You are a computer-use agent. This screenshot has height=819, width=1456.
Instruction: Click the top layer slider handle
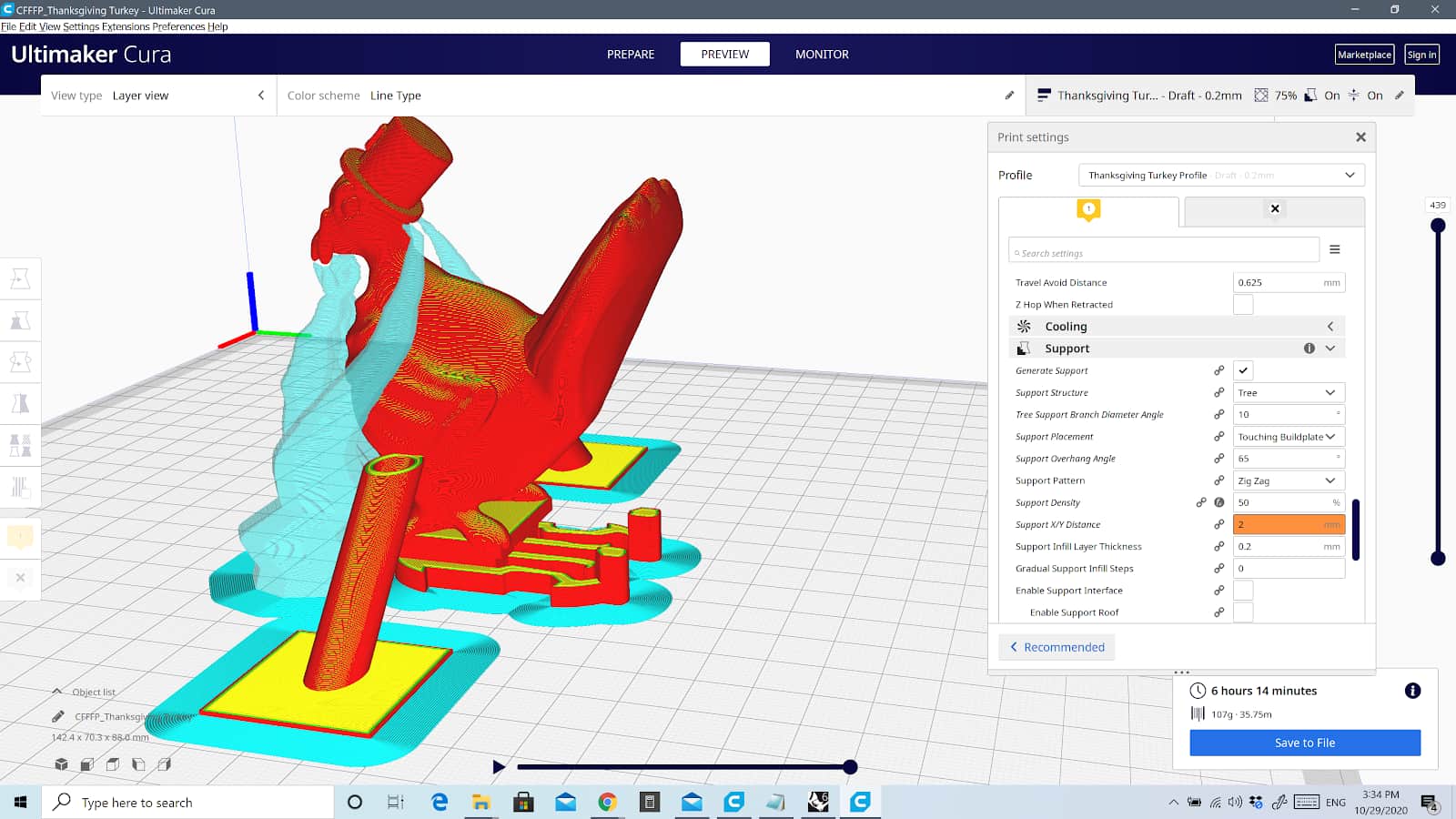click(1438, 225)
